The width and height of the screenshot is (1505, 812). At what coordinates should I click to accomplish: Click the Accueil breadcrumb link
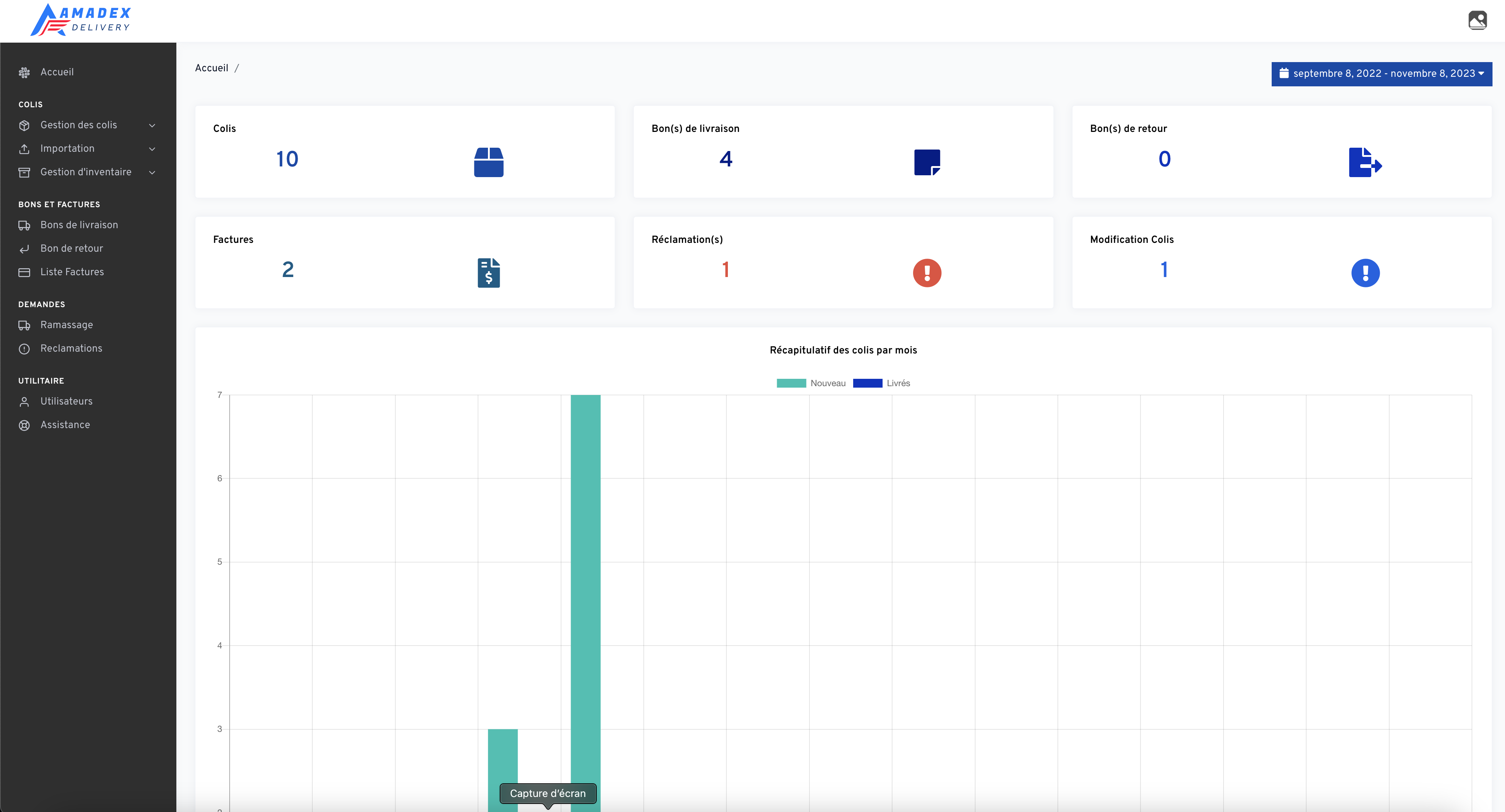212,68
